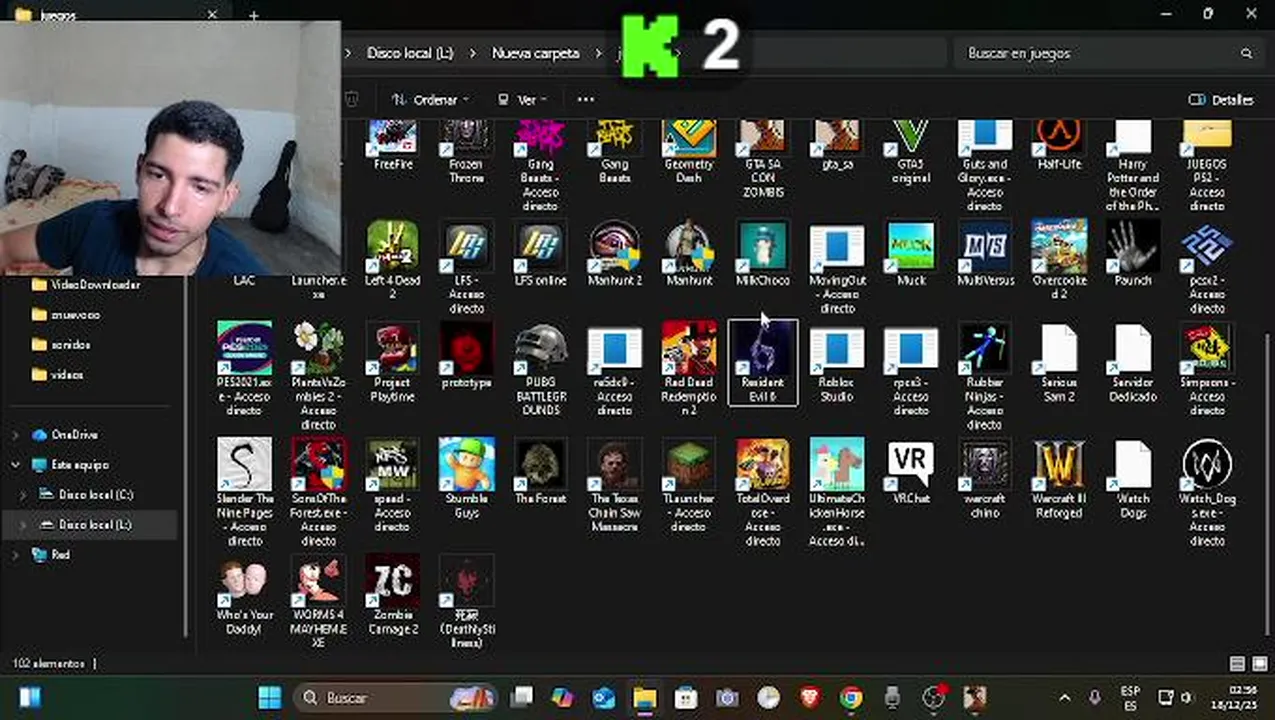Select the TLauncher Minecraft shortcut

point(688,485)
